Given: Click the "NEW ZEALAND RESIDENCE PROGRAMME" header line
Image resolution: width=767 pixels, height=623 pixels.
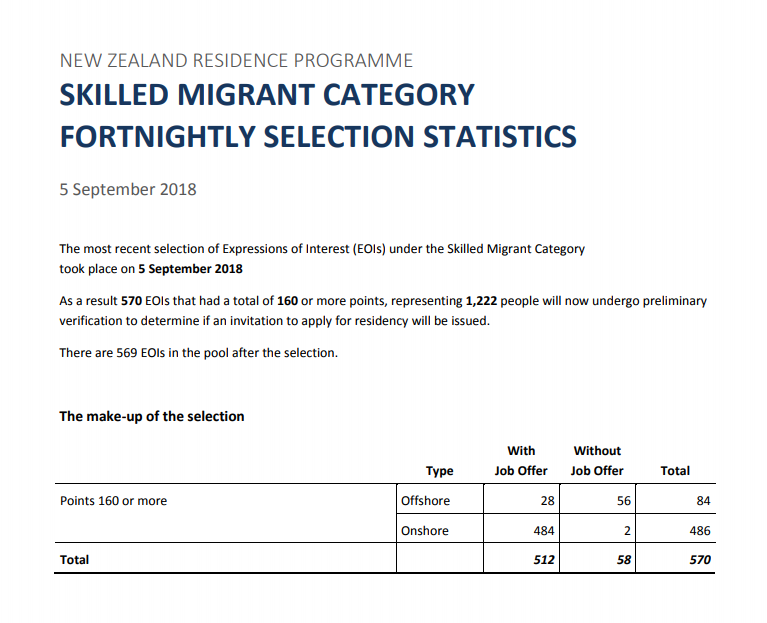Looking at the screenshot, I should (x=236, y=61).
